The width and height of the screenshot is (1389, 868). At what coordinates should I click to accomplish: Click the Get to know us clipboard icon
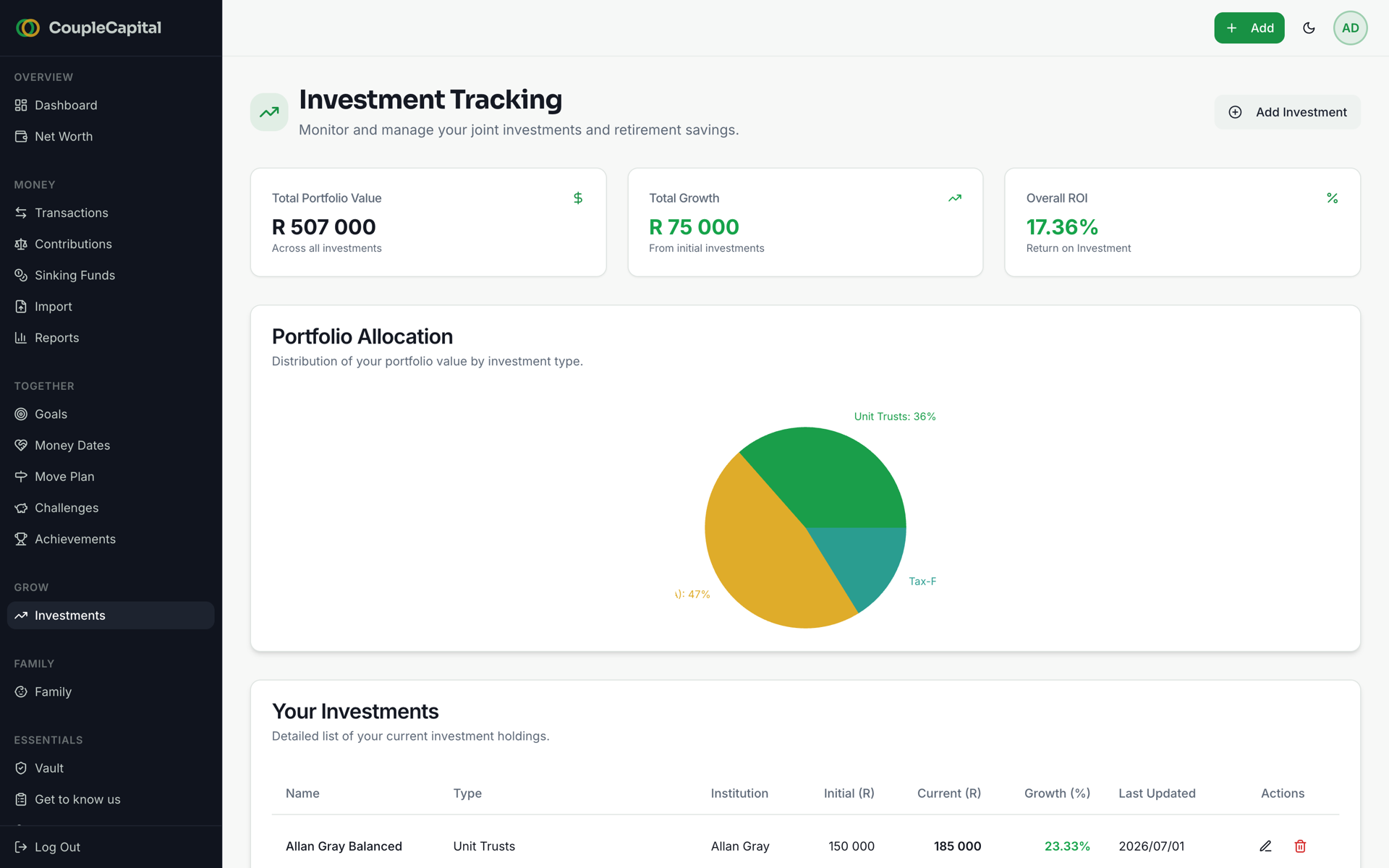21,799
